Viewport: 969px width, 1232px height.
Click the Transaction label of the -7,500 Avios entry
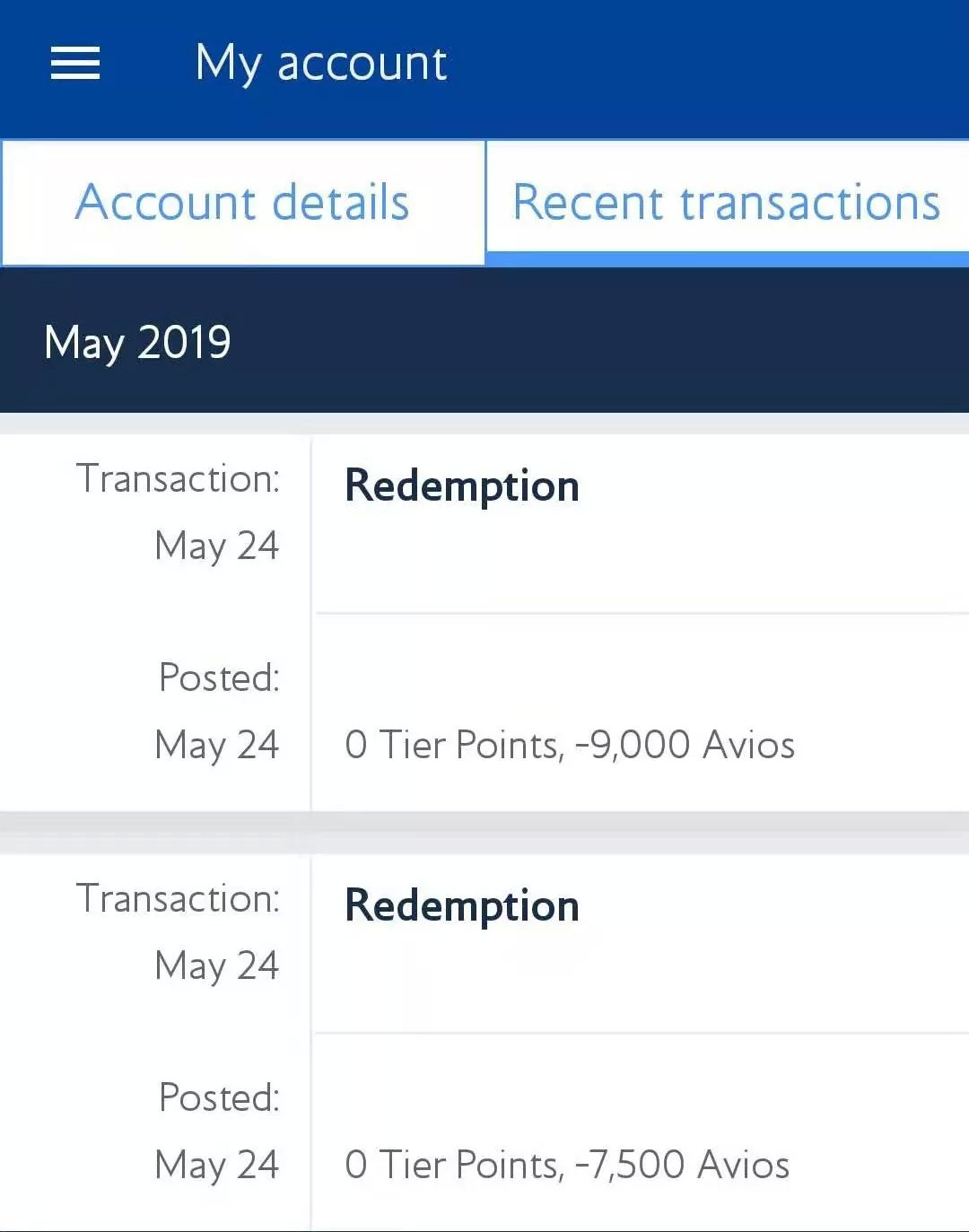[x=178, y=898]
